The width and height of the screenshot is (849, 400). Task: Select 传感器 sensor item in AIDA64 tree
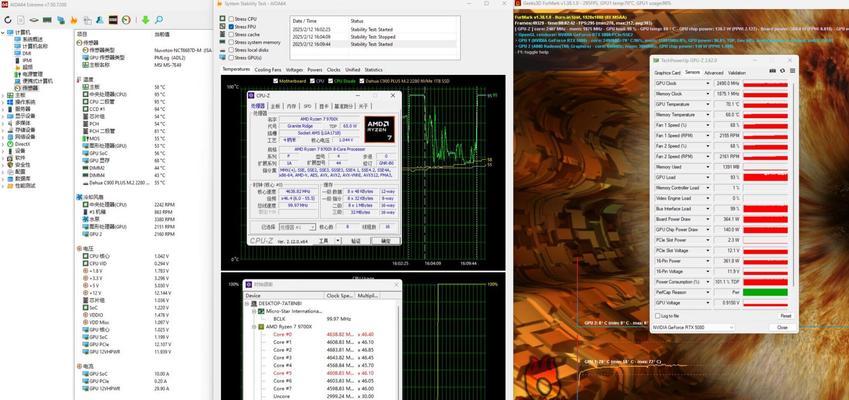27,88
